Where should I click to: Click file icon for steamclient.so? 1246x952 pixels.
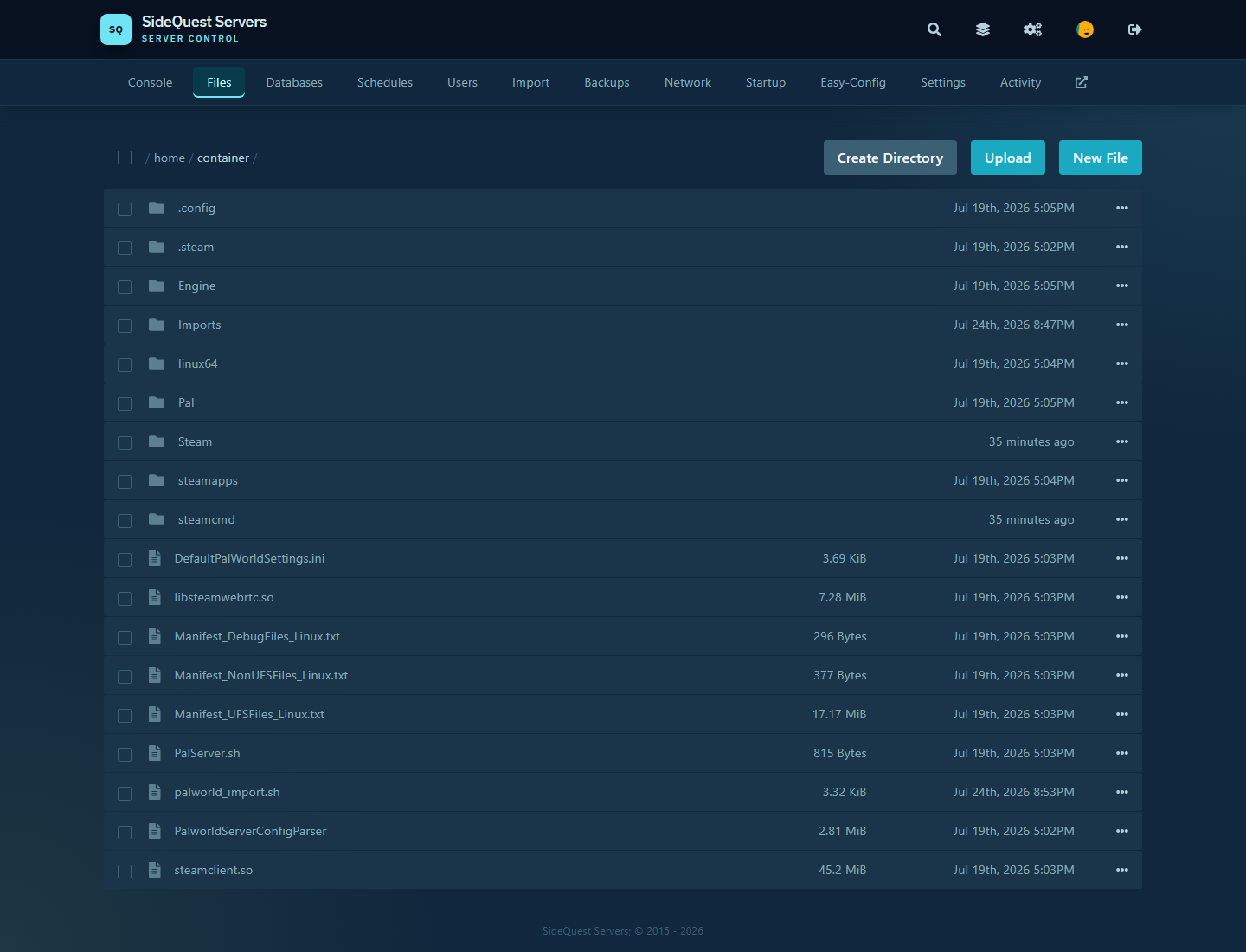pos(155,870)
